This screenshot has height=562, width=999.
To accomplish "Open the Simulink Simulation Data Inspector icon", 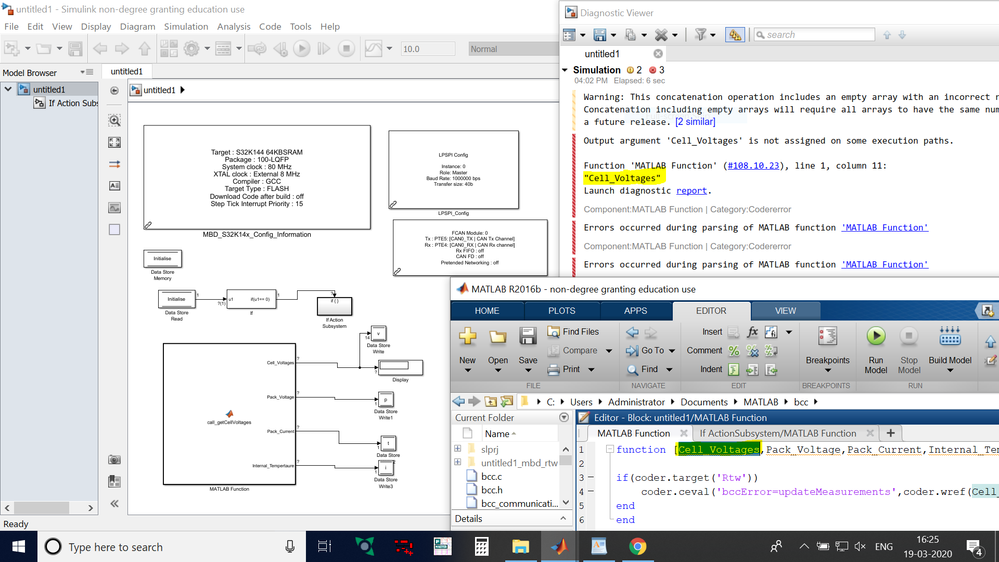I will coord(373,48).
